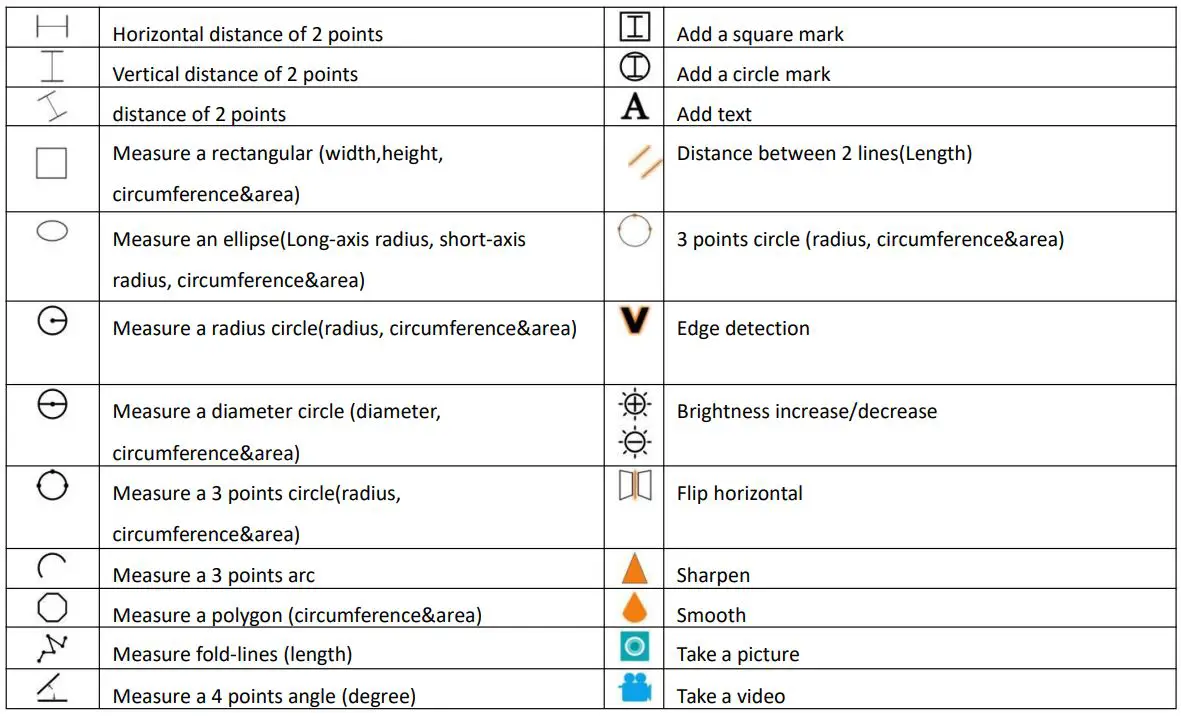Toggle the flip horizontal icon
This screenshot has height=716, width=1181.
point(635,486)
